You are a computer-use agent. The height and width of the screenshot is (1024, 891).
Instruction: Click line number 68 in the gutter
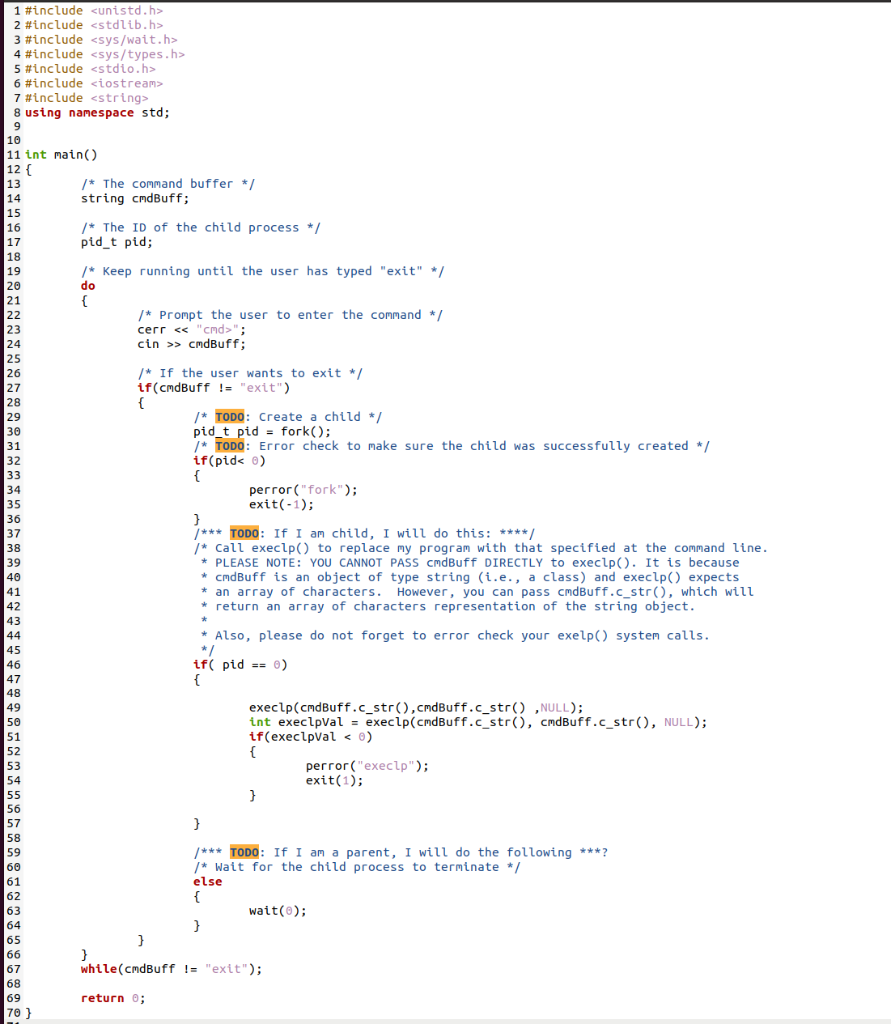14,984
